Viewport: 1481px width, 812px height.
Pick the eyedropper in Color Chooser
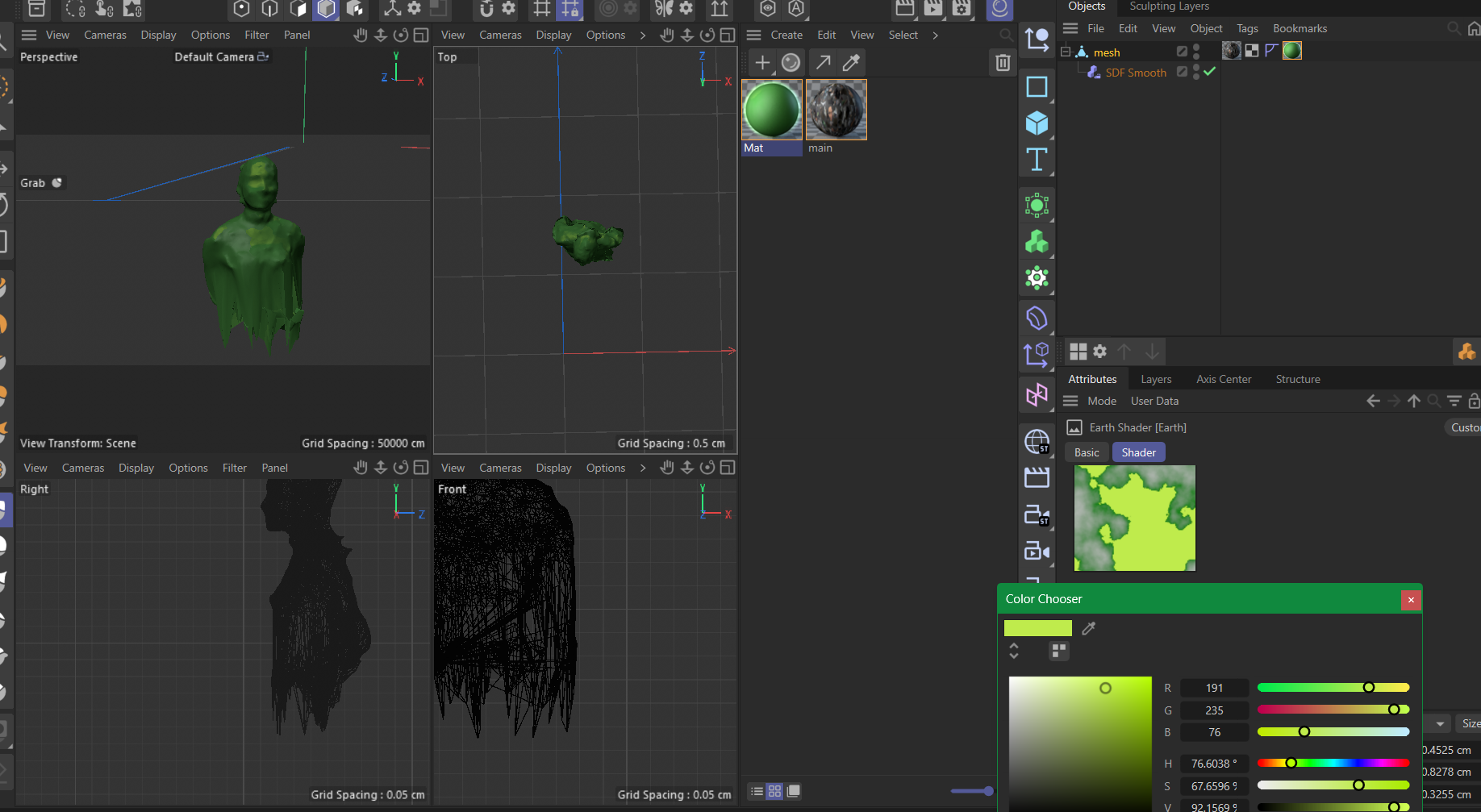pyautogui.click(x=1088, y=628)
